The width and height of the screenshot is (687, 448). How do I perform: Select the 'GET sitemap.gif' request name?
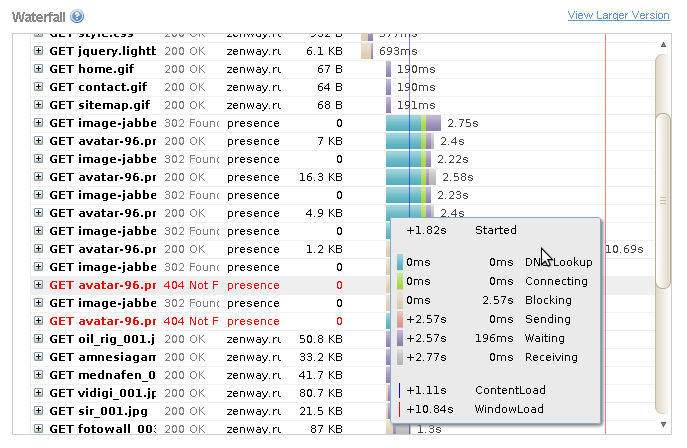click(99, 105)
